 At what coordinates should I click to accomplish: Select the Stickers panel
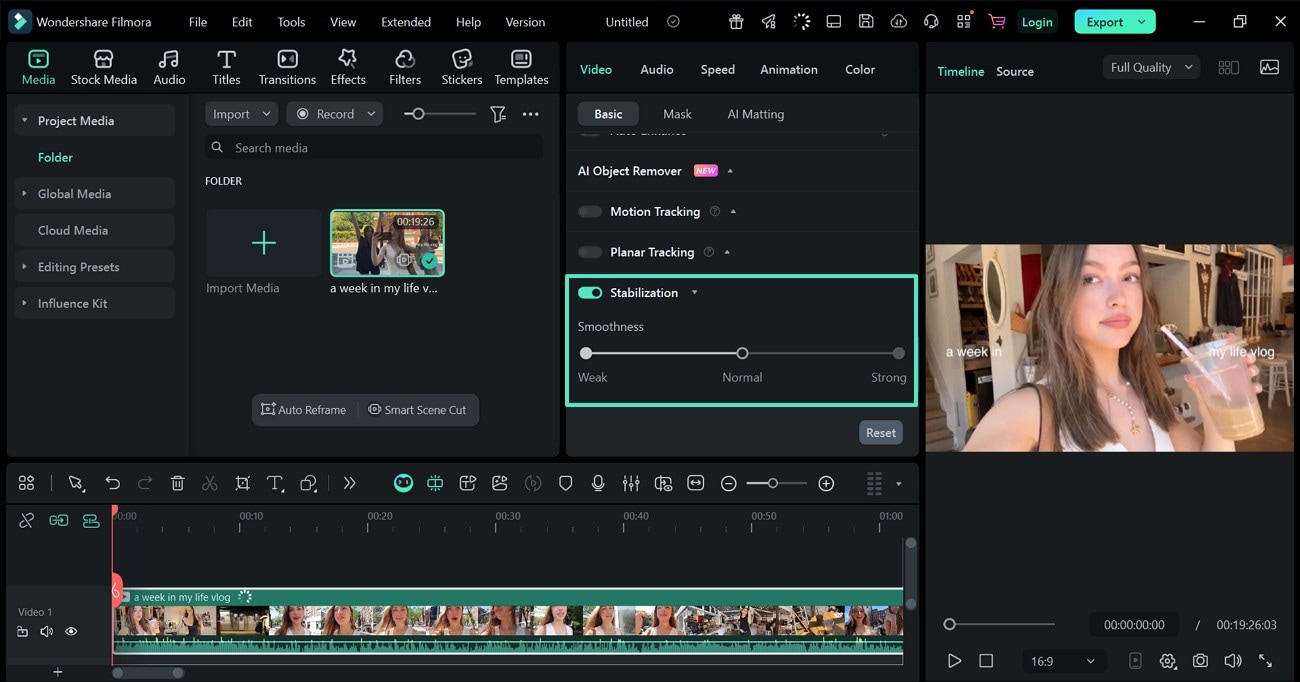[461, 66]
